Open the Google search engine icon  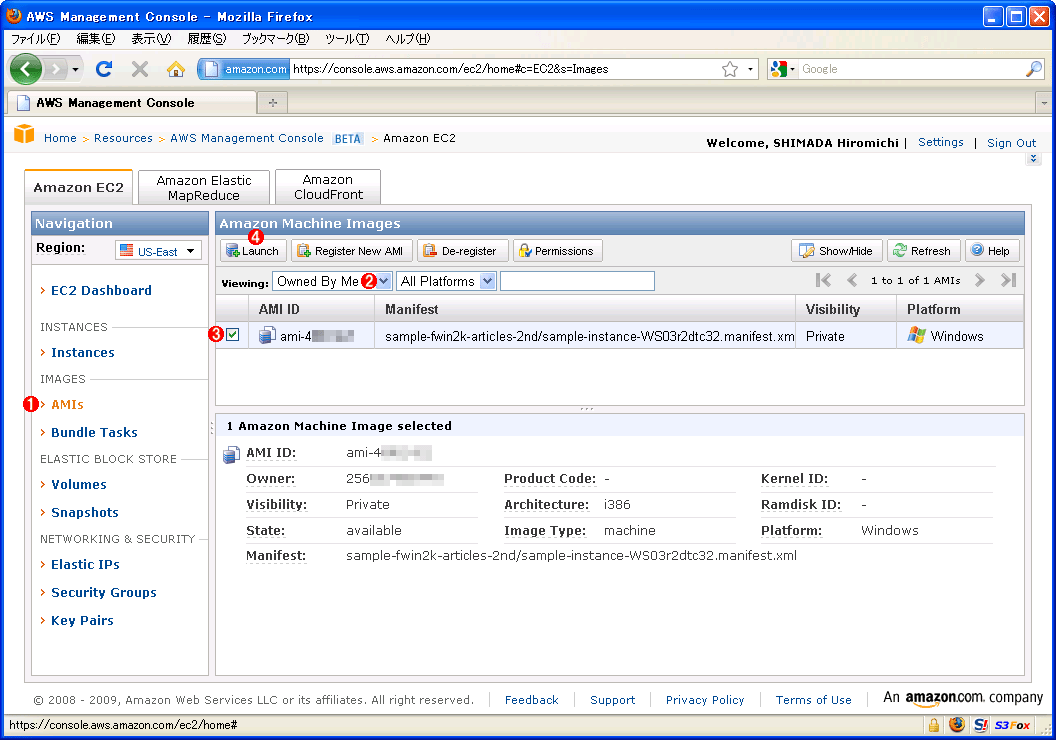[779, 69]
